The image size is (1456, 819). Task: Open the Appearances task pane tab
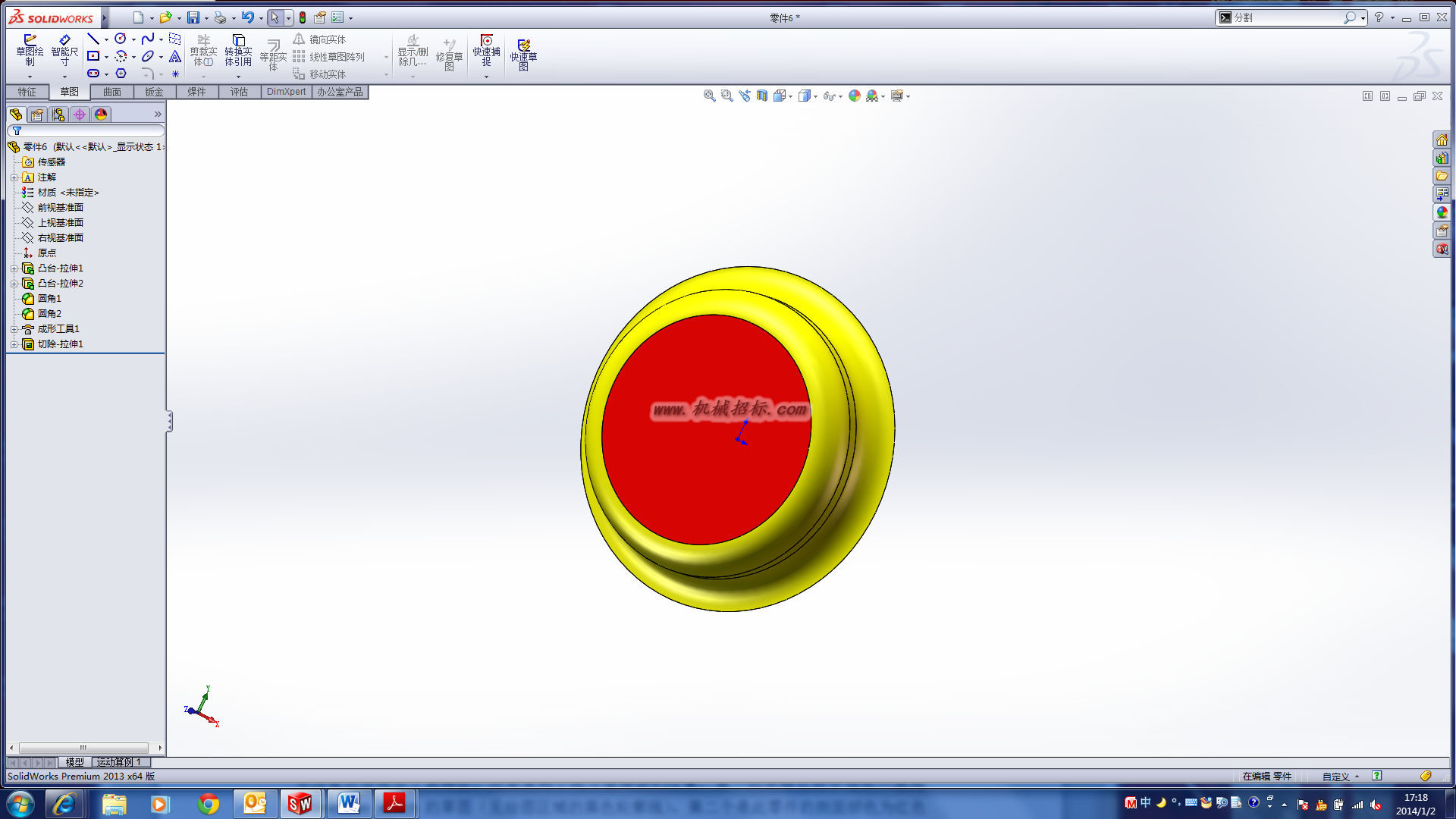[x=1442, y=213]
